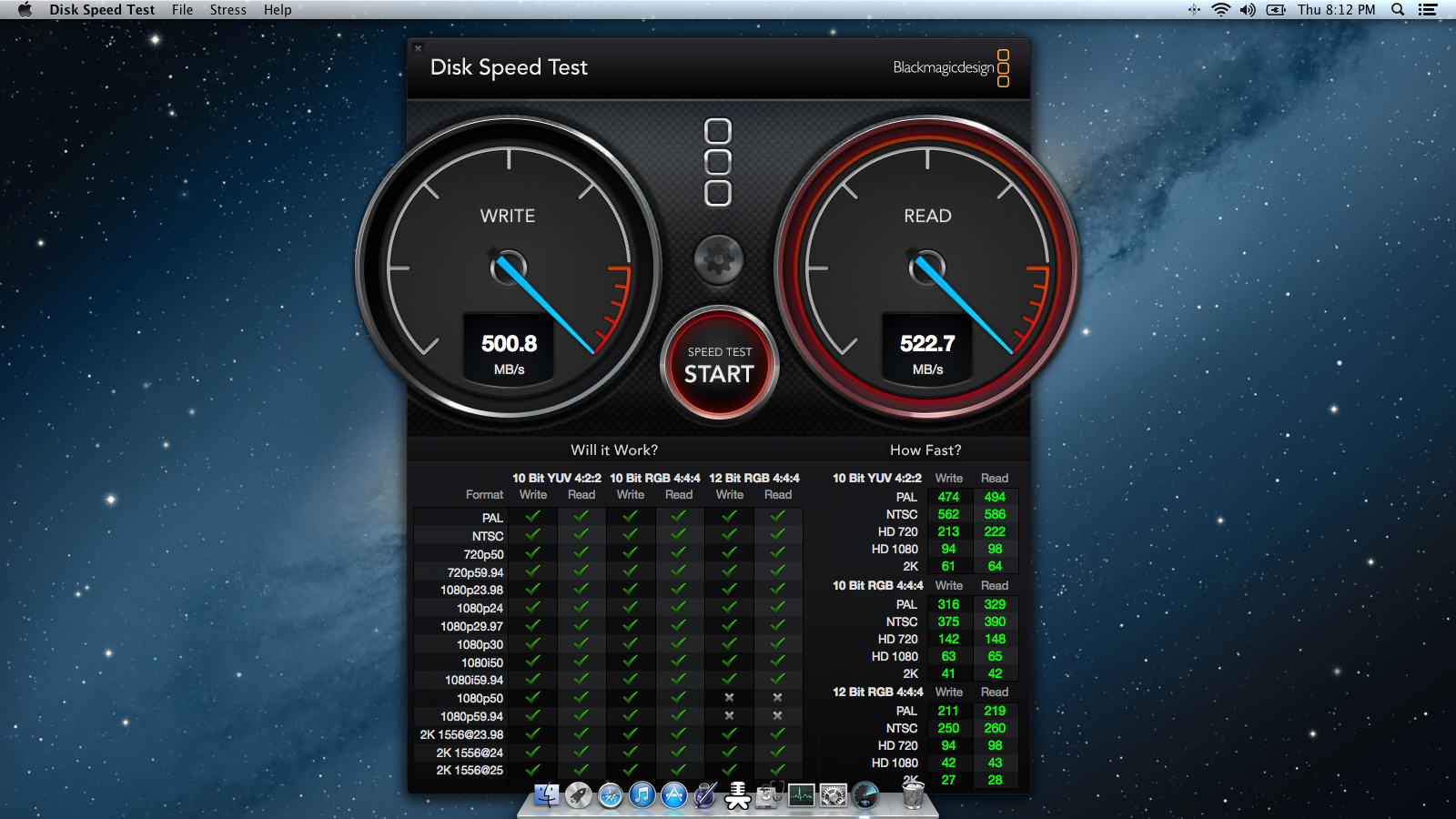Open Disk Utility from the Dock

pos(770,795)
